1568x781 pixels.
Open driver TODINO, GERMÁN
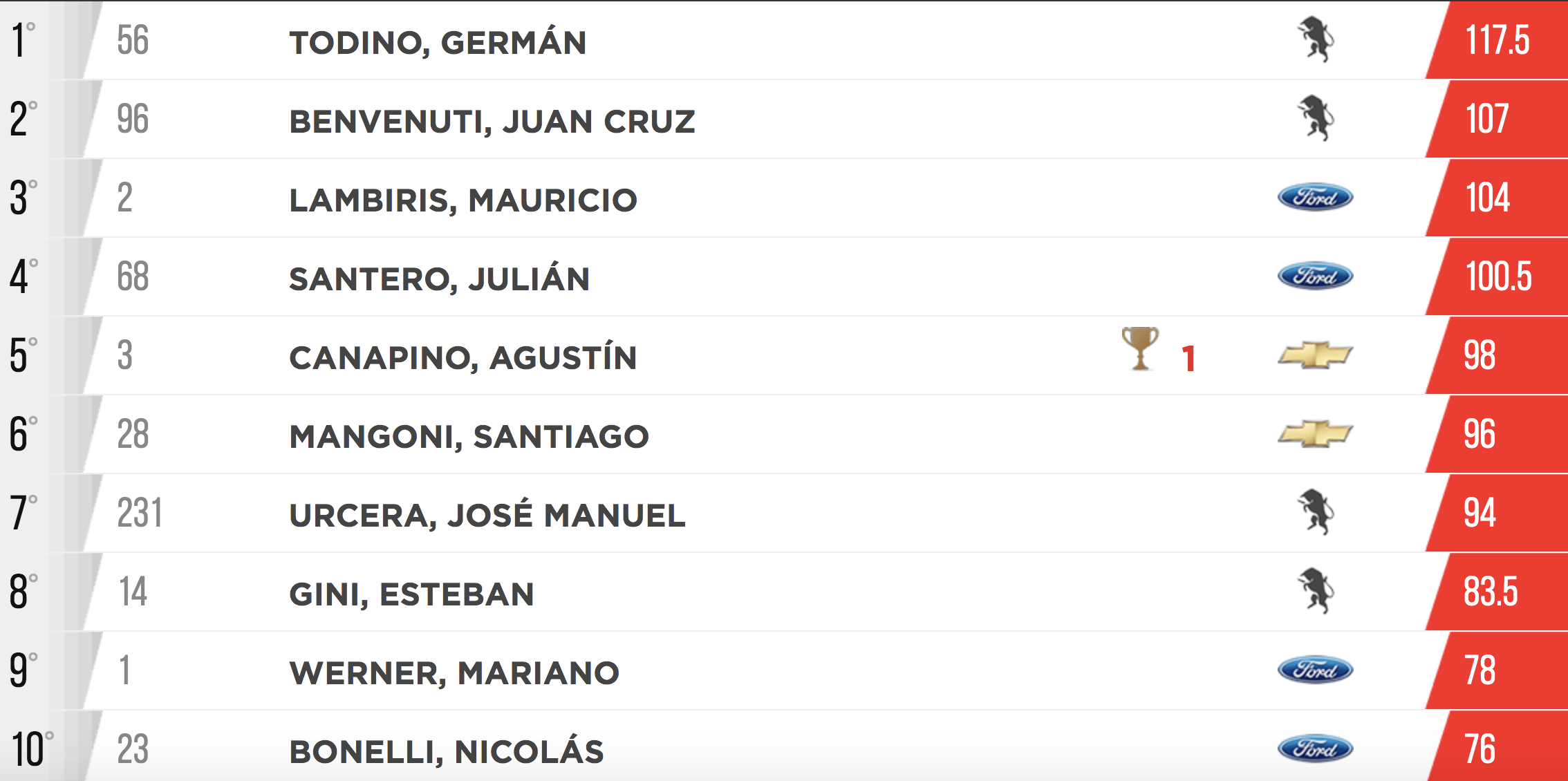pyautogui.click(x=438, y=41)
